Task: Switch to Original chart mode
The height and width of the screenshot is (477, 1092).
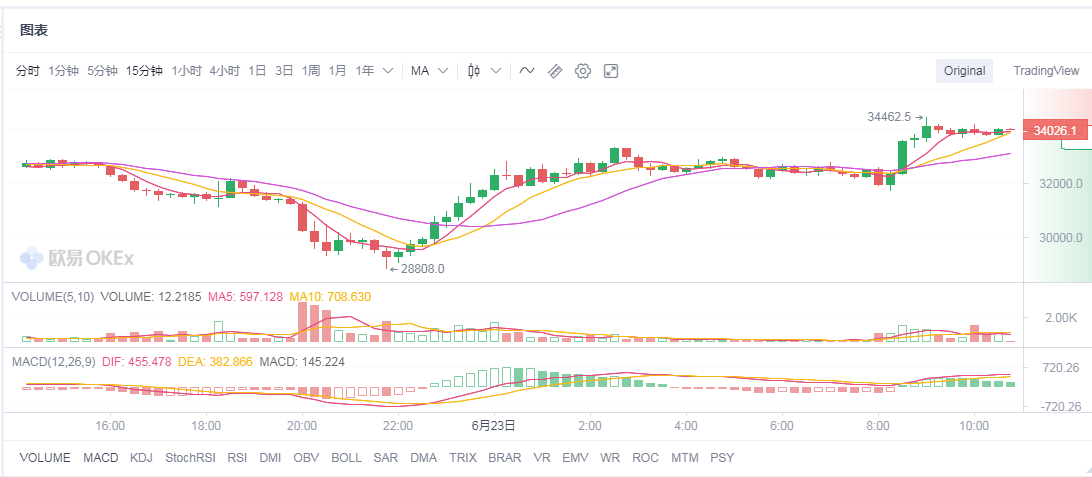Action: [964, 71]
